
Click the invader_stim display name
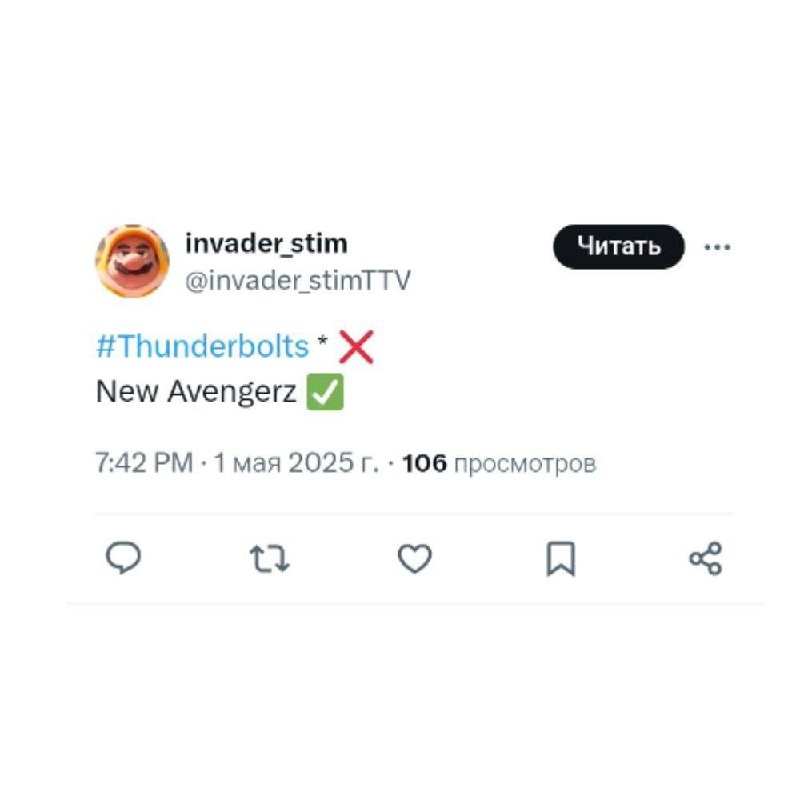tap(264, 242)
